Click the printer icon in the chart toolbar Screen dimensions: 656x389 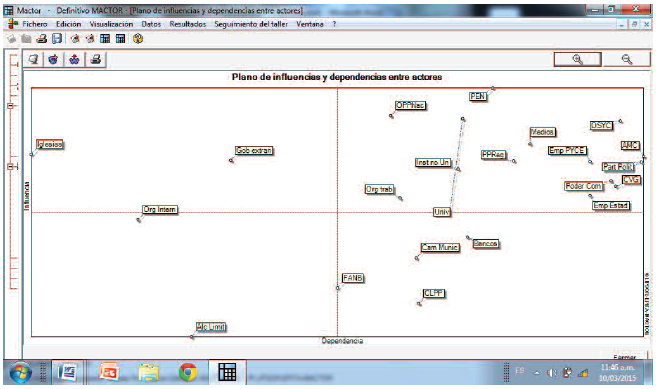(96, 59)
